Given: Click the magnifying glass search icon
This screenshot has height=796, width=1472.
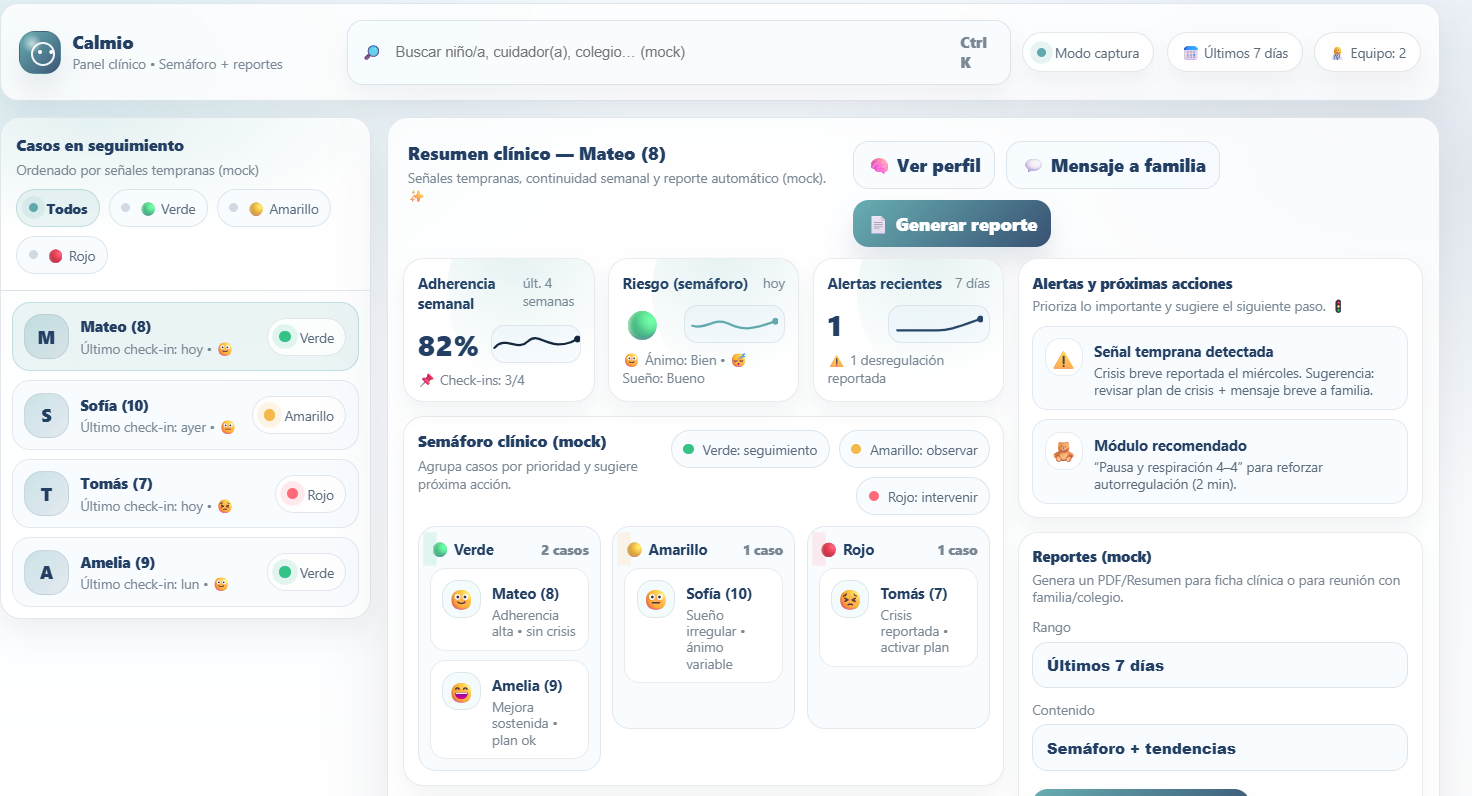Looking at the screenshot, I should 371,52.
